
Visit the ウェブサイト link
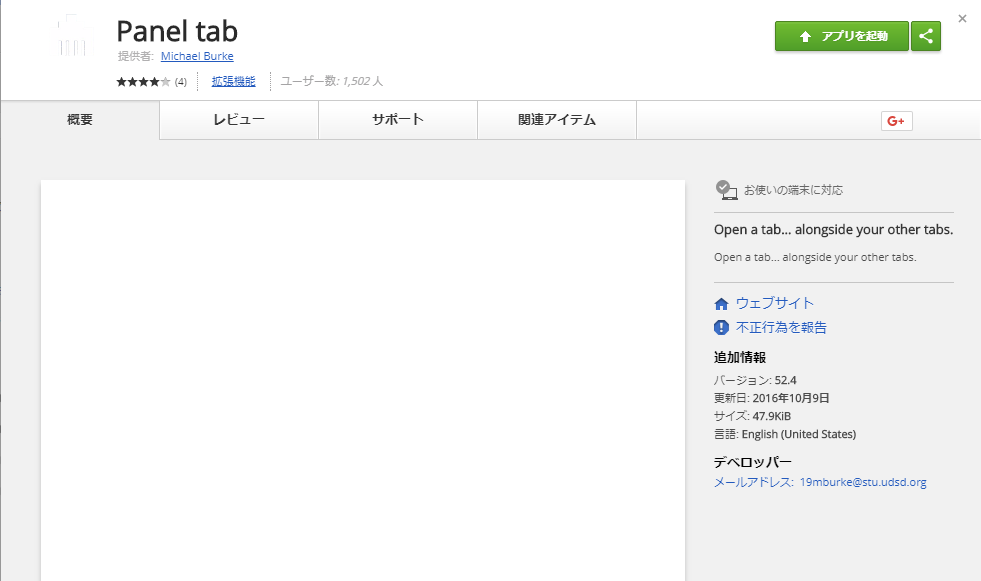(774, 303)
